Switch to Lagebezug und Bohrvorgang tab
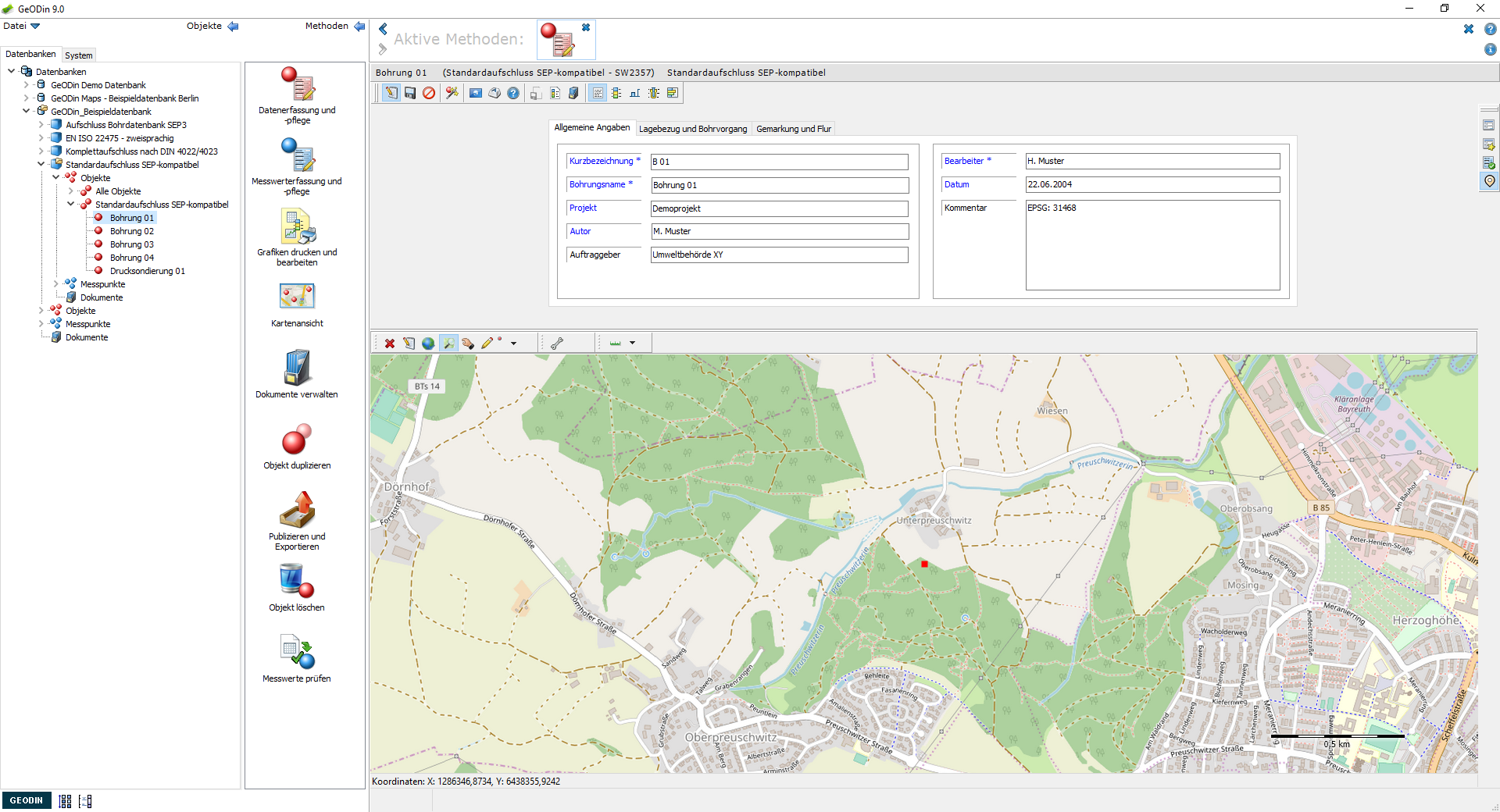Viewport: 1500px width, 812px height. click(x=693, y=129)
